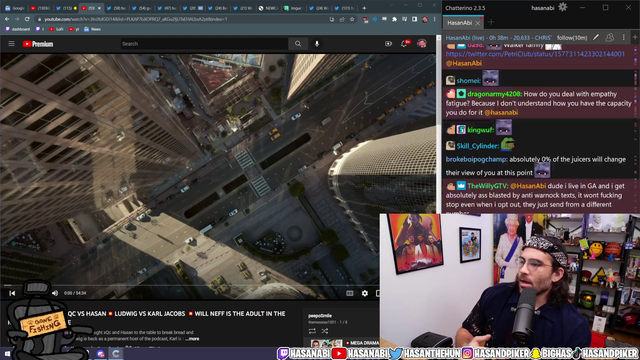Screen dimensions: 640x360
Task: Click username dragonarmy4208 in chat
Action: pyautogui.click(x=494, y=94)
